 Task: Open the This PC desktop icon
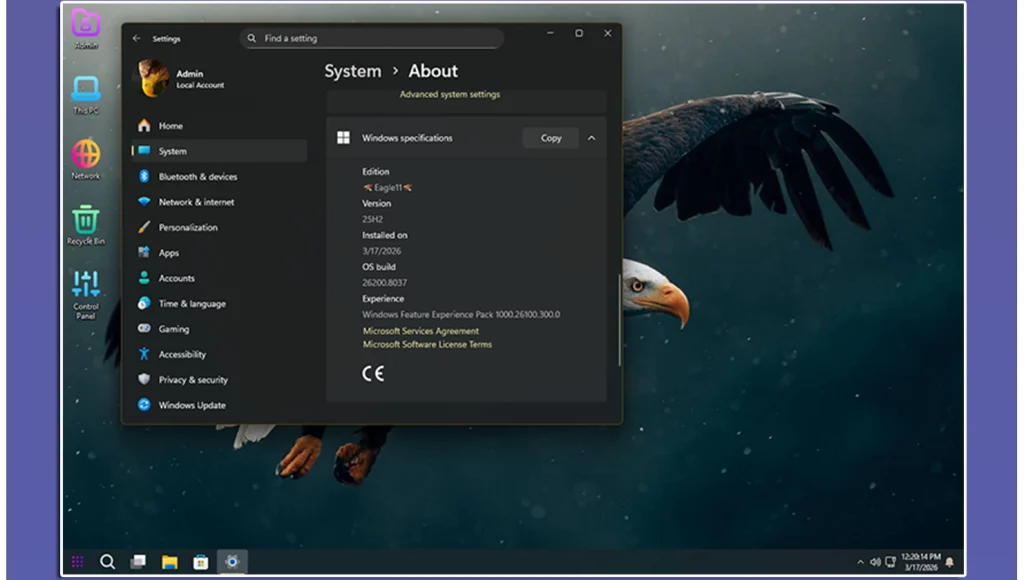tap(86, 91)
